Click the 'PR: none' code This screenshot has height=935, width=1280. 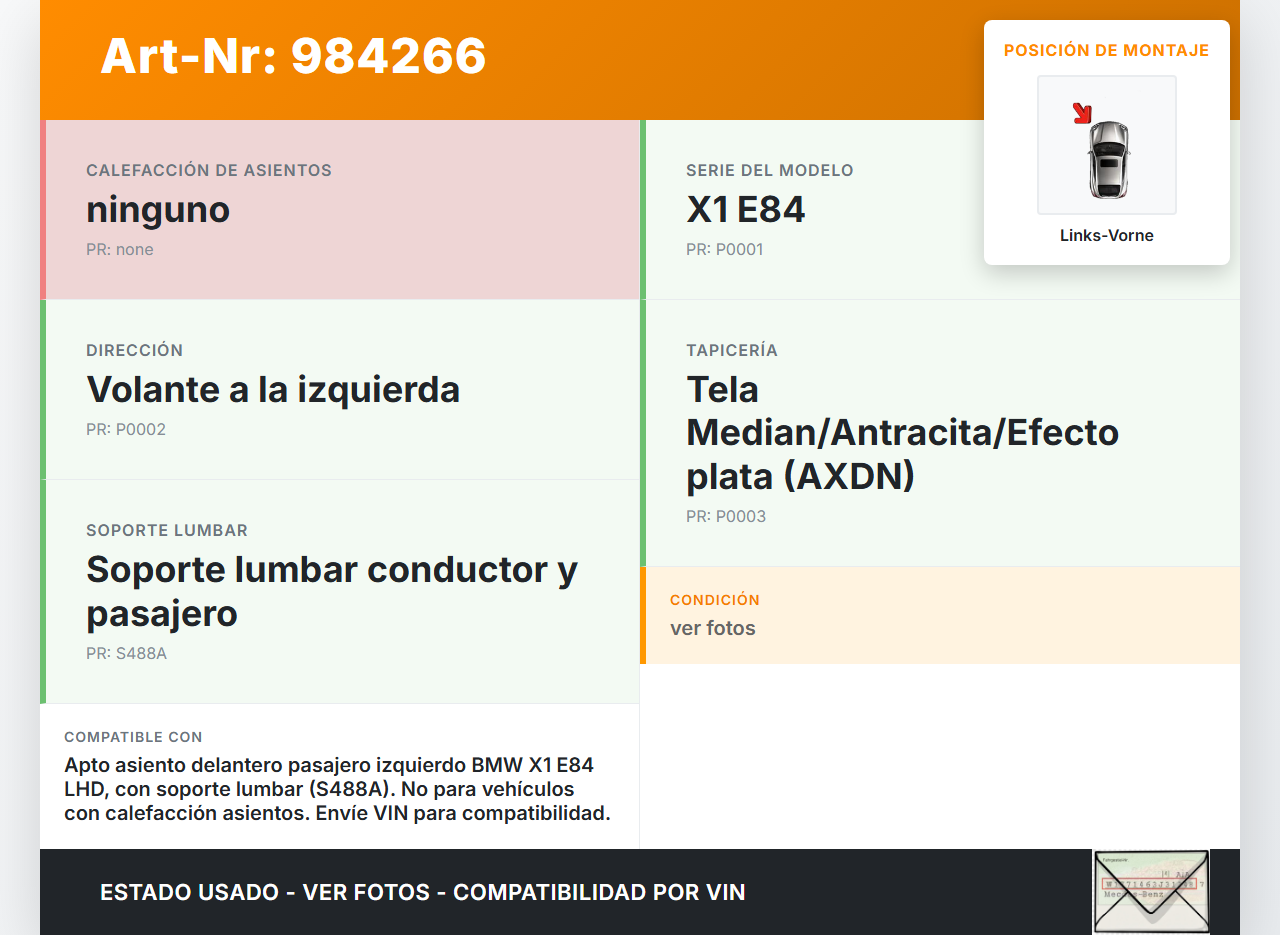[x=120, y=250]
